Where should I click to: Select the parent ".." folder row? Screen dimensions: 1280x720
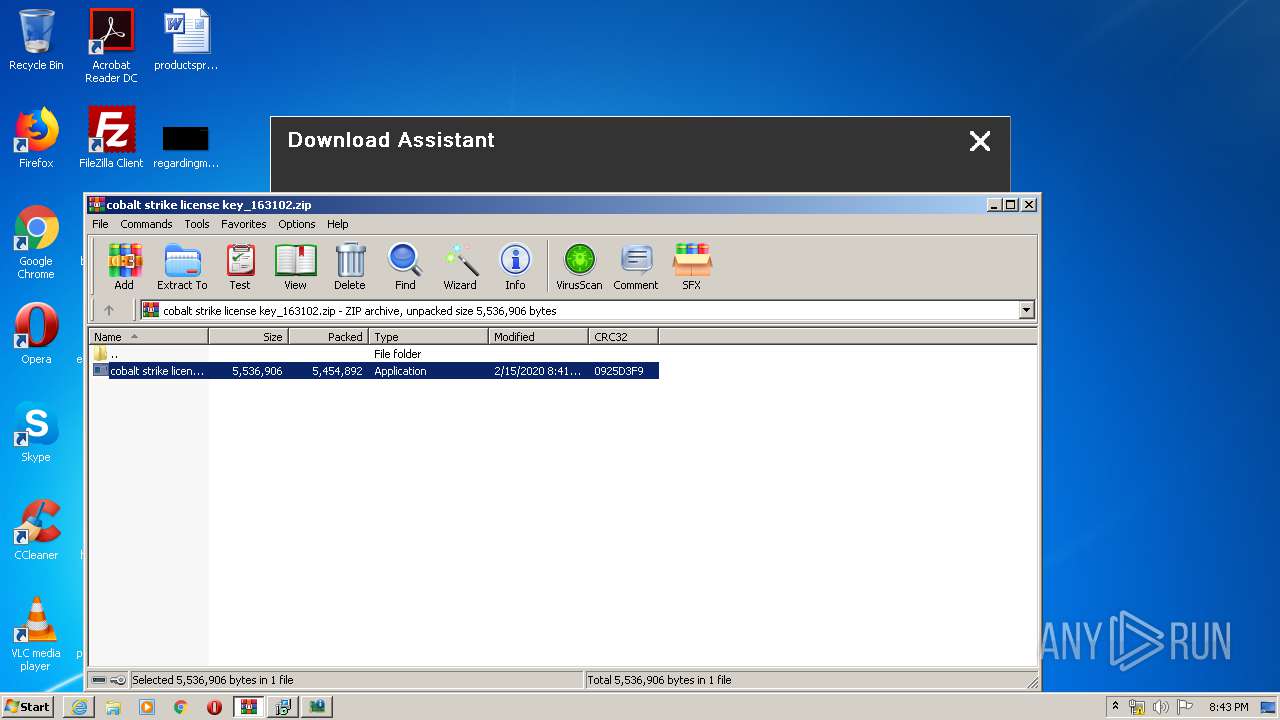pyautogui.click(x=374, y=354)
